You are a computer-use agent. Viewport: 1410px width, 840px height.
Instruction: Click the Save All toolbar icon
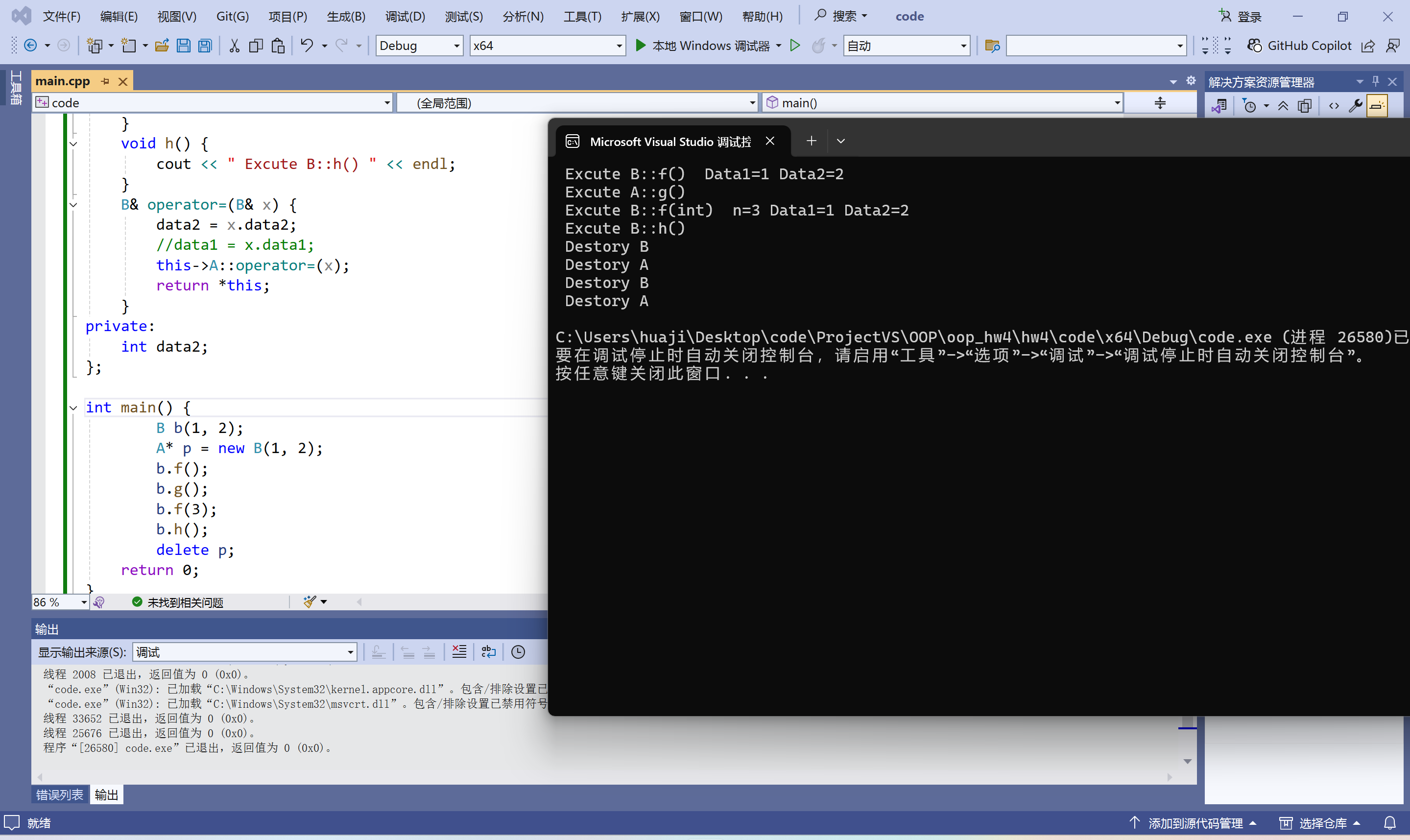point(205,45)
